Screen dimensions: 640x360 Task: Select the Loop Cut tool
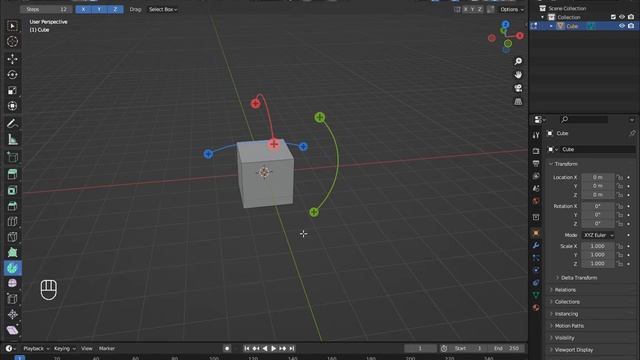tap(12, 221)
